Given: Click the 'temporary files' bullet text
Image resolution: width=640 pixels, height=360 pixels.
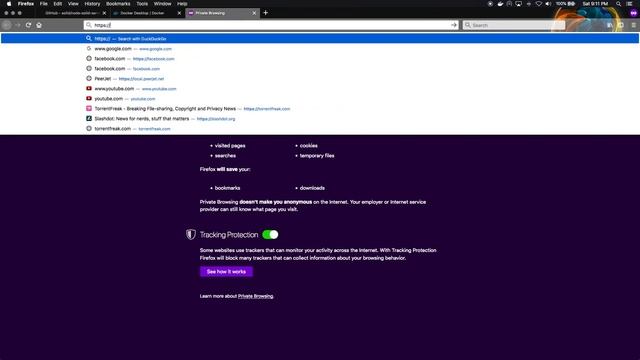Looking at the screenshot, I should pyautogui.click(x=317, y=156).
